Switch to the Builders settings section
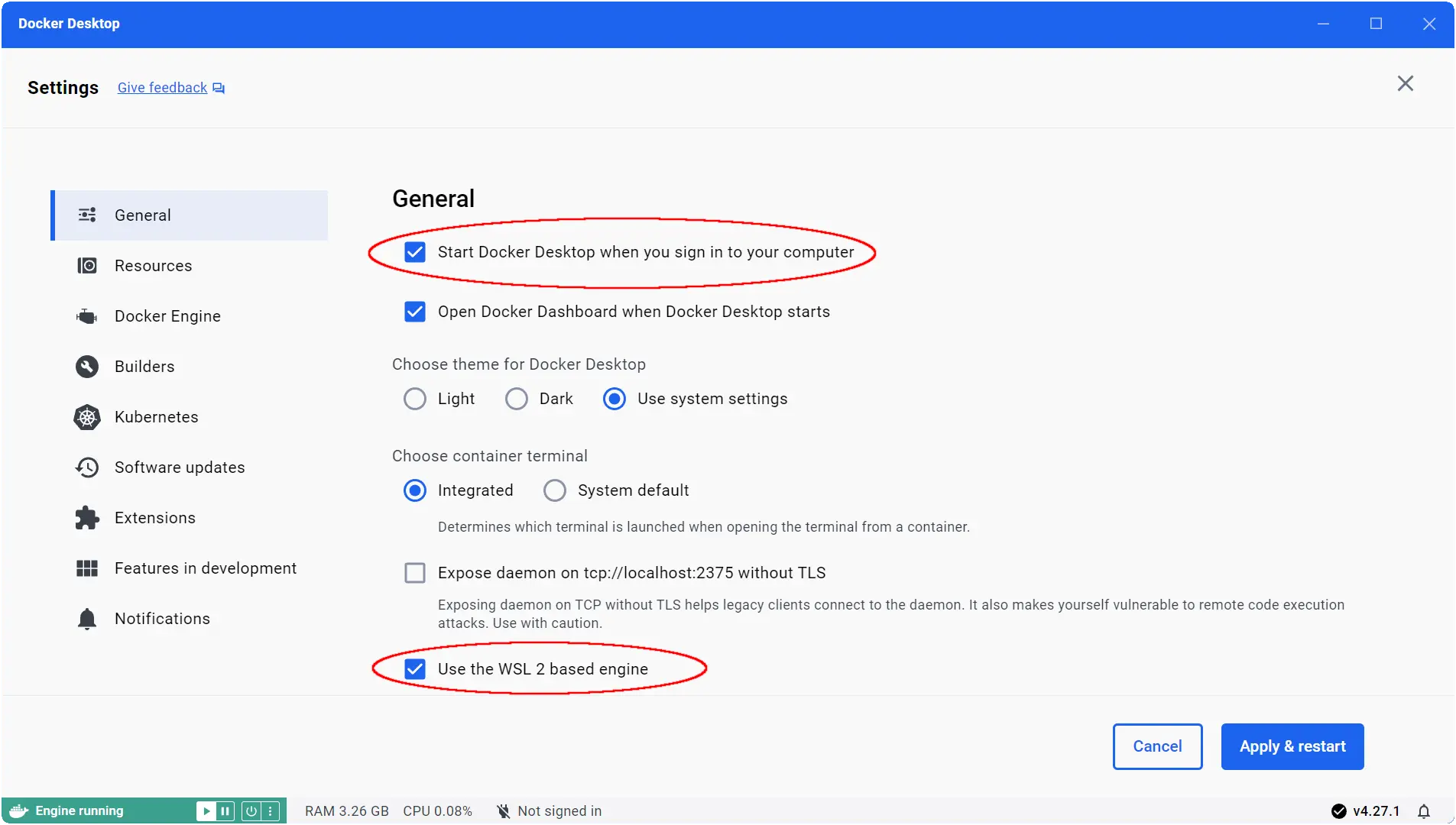Image resolution: width=1456 pixels, height=825 pixels. pos(190,366)
